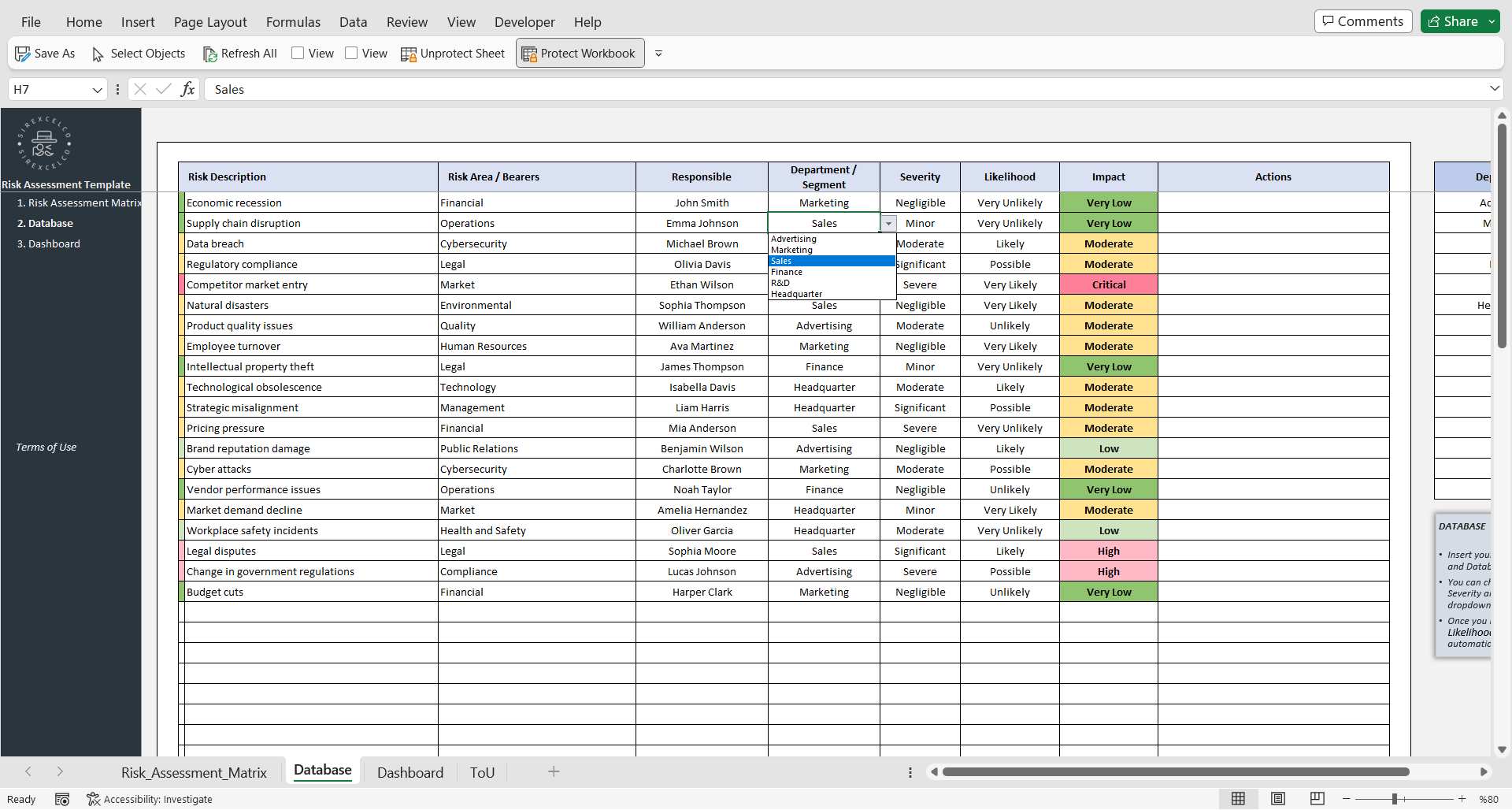Switch to Dashboard sheet tab
Viewport: 1512px width, 810px height.
click(x=410, y=772)
